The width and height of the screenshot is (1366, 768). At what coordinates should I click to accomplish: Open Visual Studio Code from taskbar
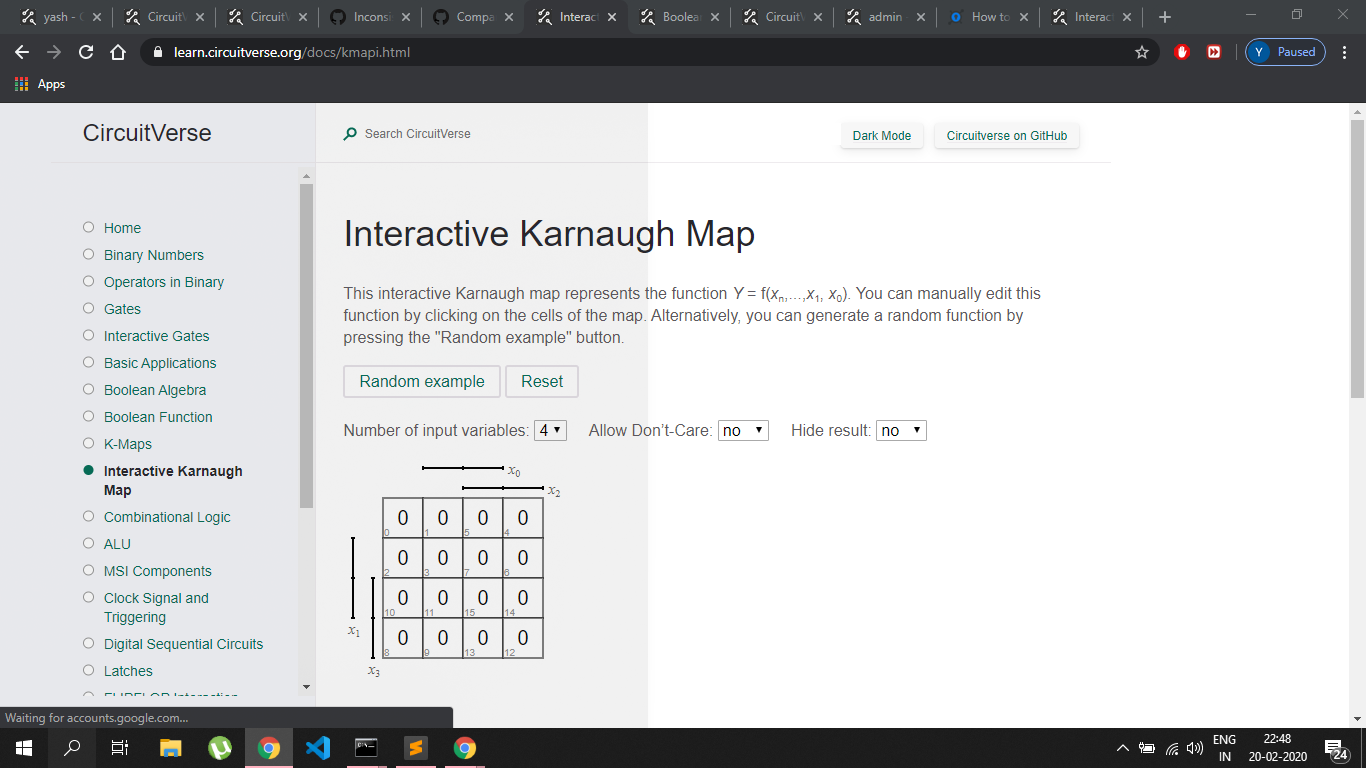point(318,748)
